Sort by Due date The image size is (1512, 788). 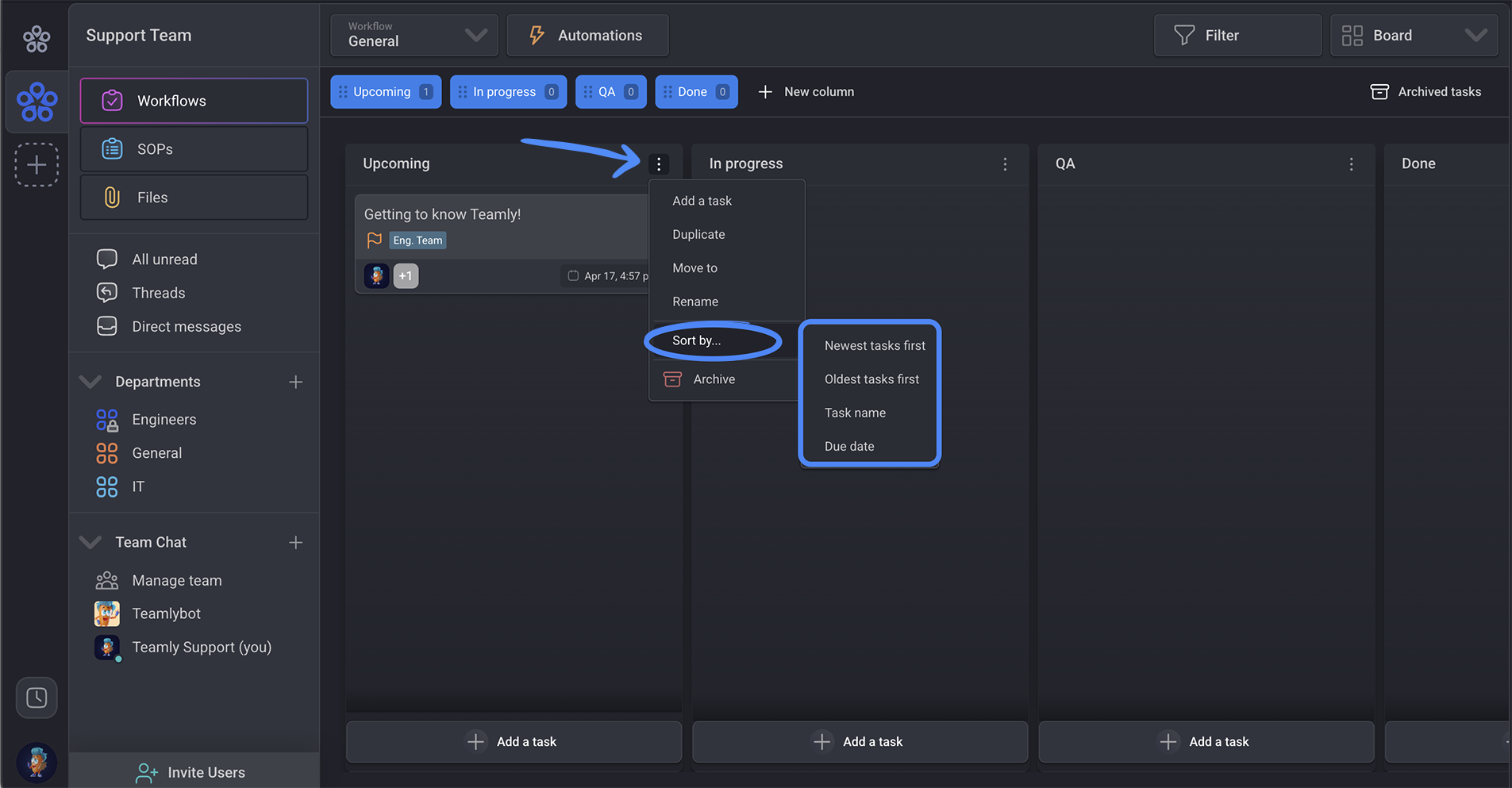coord(849,447)
